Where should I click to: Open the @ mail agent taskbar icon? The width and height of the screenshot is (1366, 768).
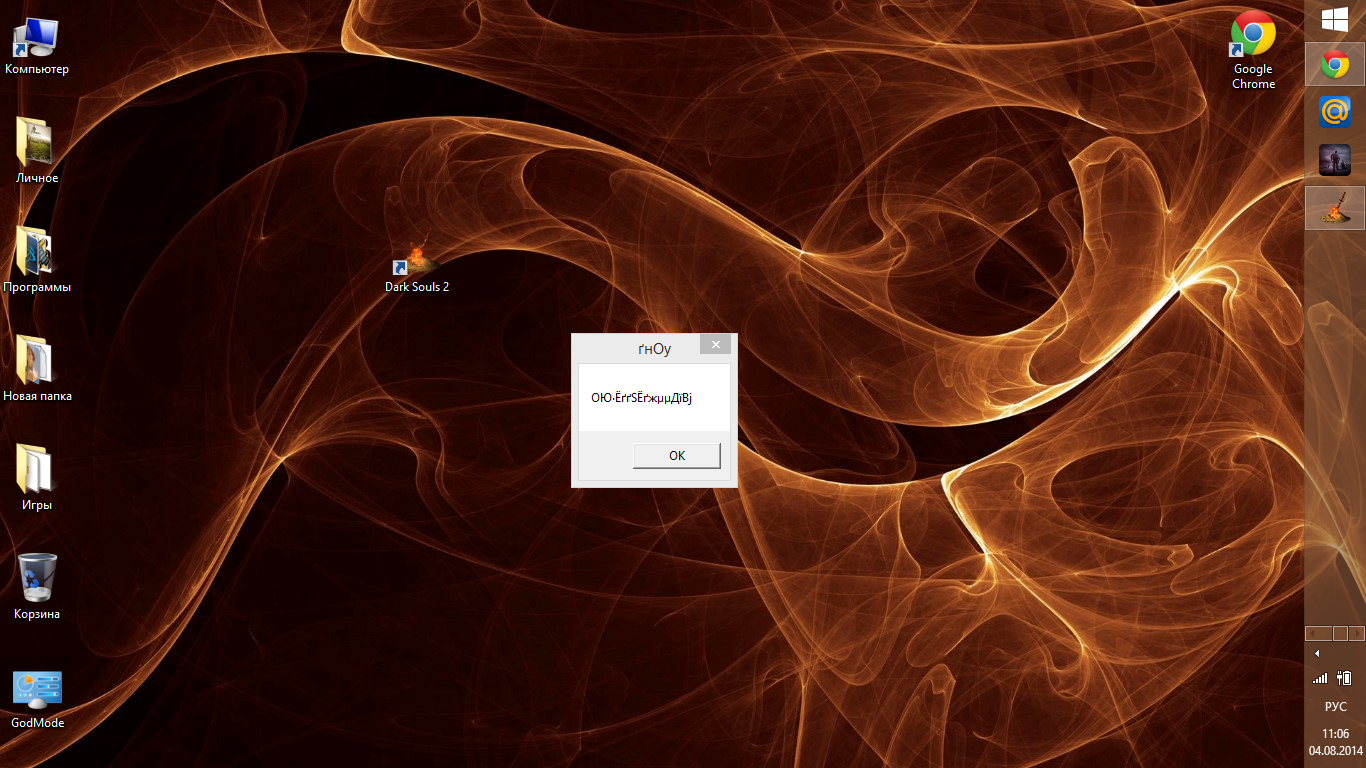(1335, 112)
